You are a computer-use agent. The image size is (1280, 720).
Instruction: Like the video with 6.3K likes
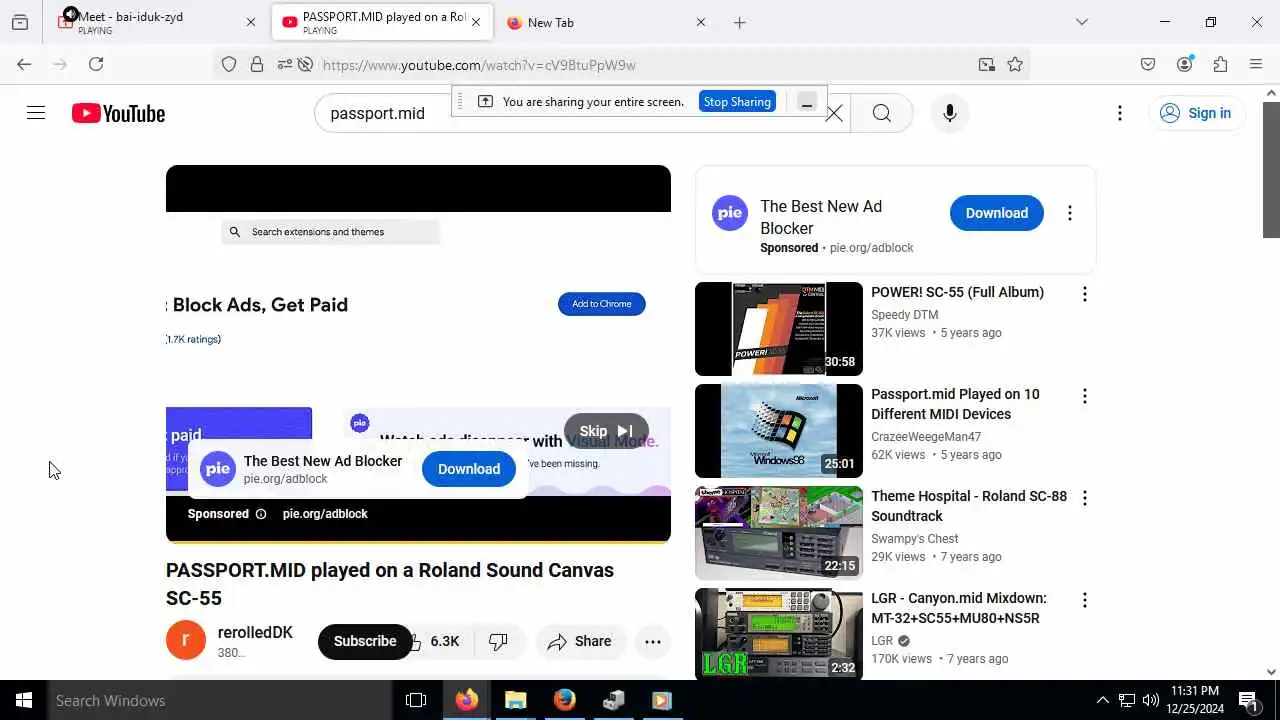439,641
